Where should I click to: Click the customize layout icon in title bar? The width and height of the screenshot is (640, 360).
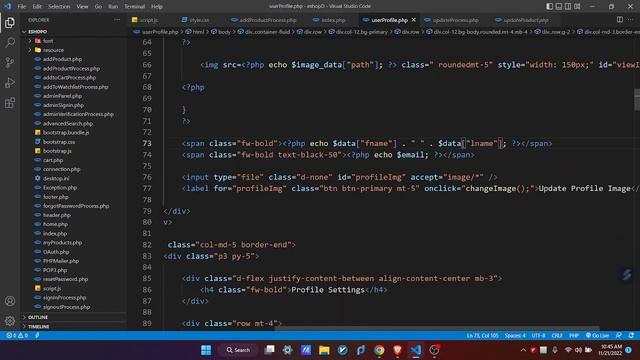(577, 6)
